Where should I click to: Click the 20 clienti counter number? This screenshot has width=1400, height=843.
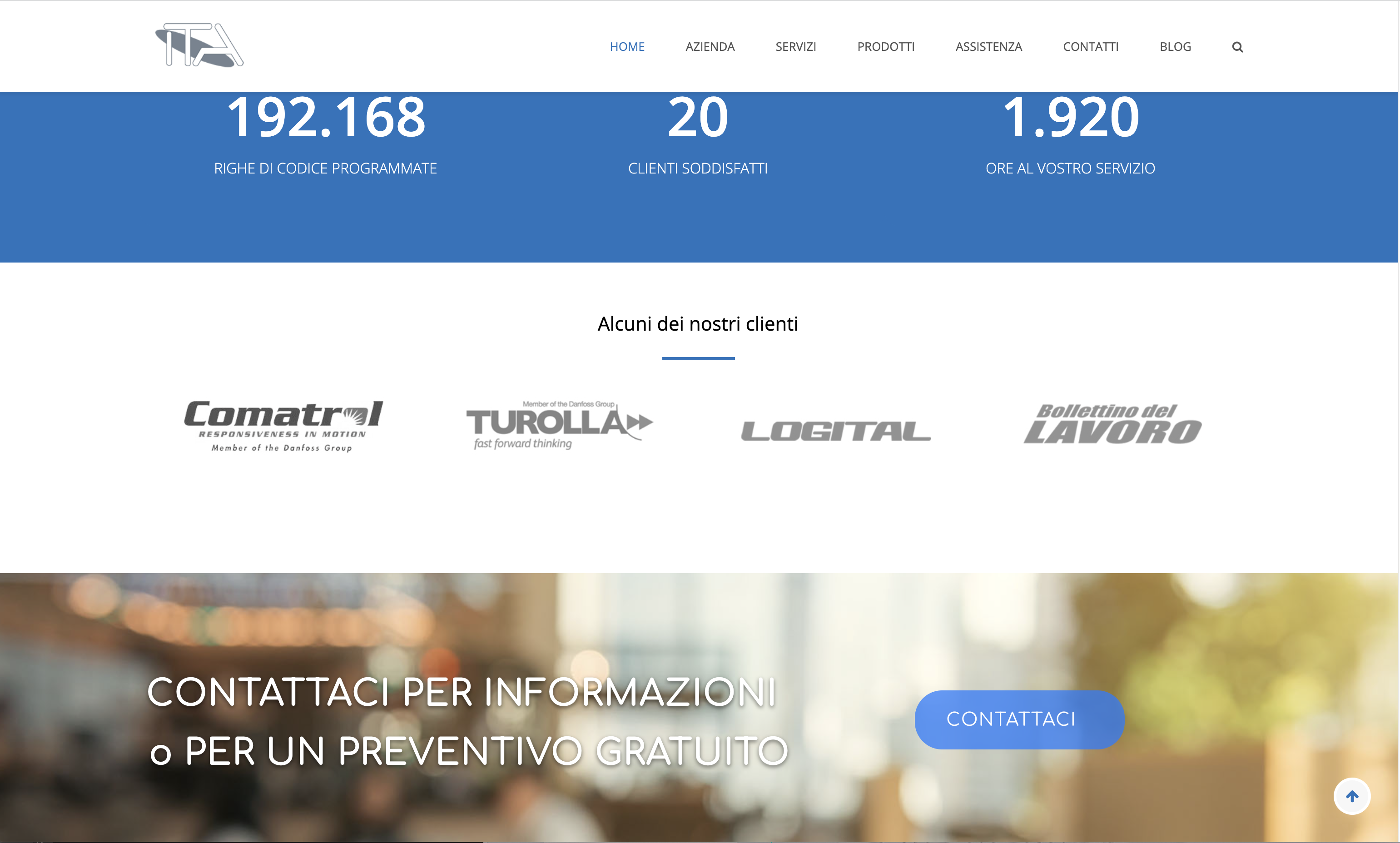point(698,117)
